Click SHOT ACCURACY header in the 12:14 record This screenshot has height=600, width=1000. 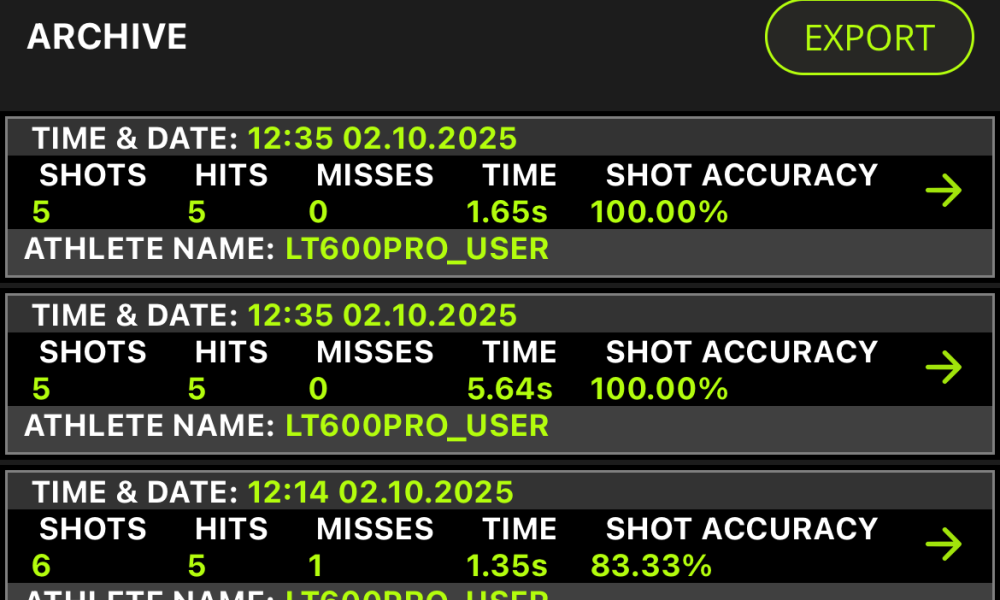click(741, 529)
